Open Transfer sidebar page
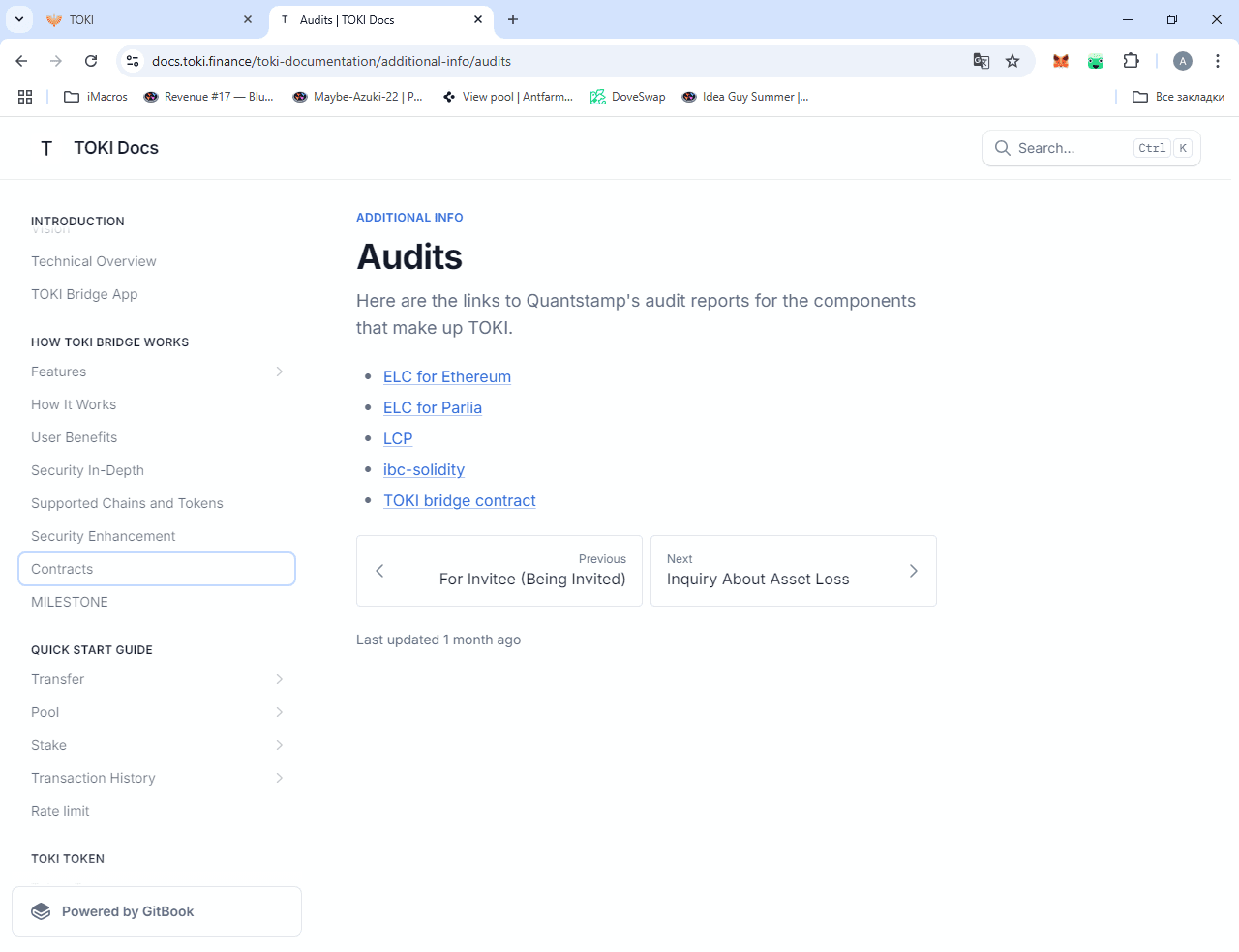The height and width of the screenshot is (952, 1239). (x=57, y=679)
